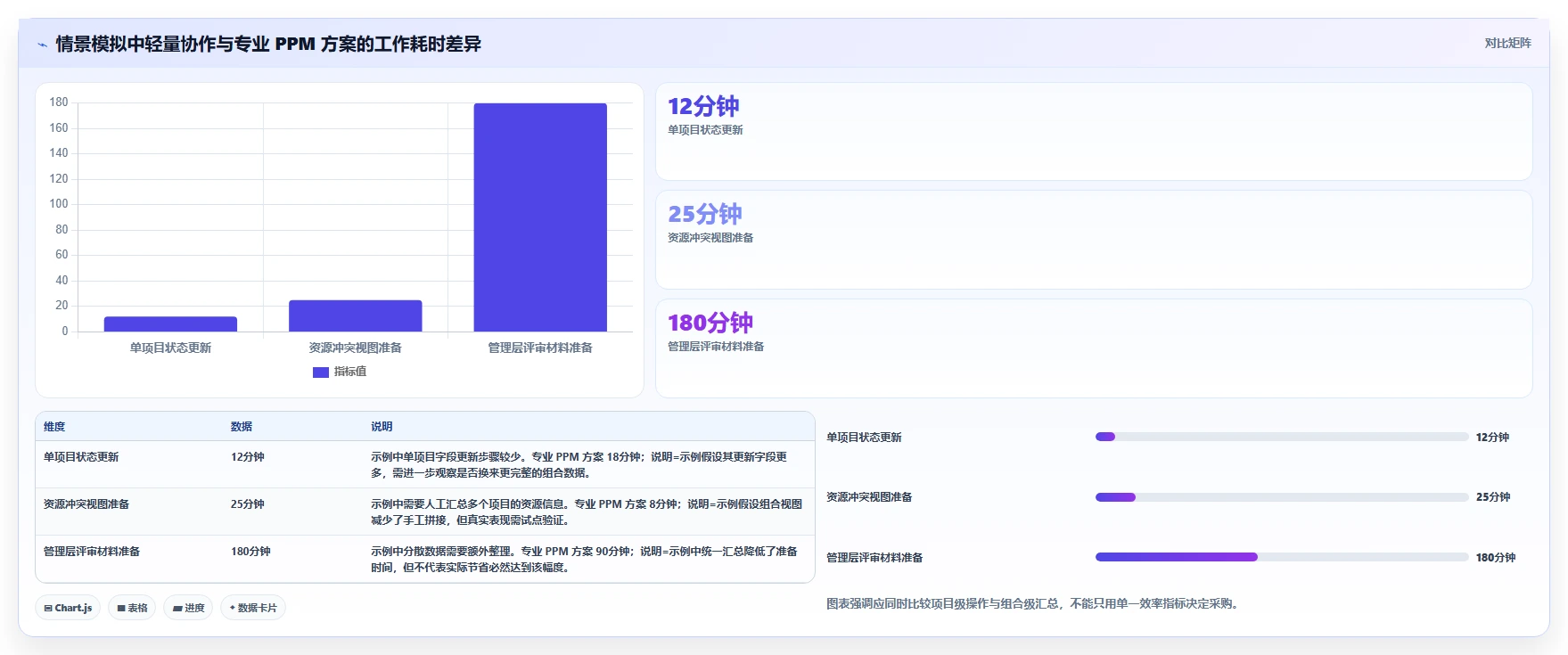The width and height of the screenshot is (1568, 655).
Task: Click the 资源冲突视图准备 progress bar
Action: click(1282, 497)
